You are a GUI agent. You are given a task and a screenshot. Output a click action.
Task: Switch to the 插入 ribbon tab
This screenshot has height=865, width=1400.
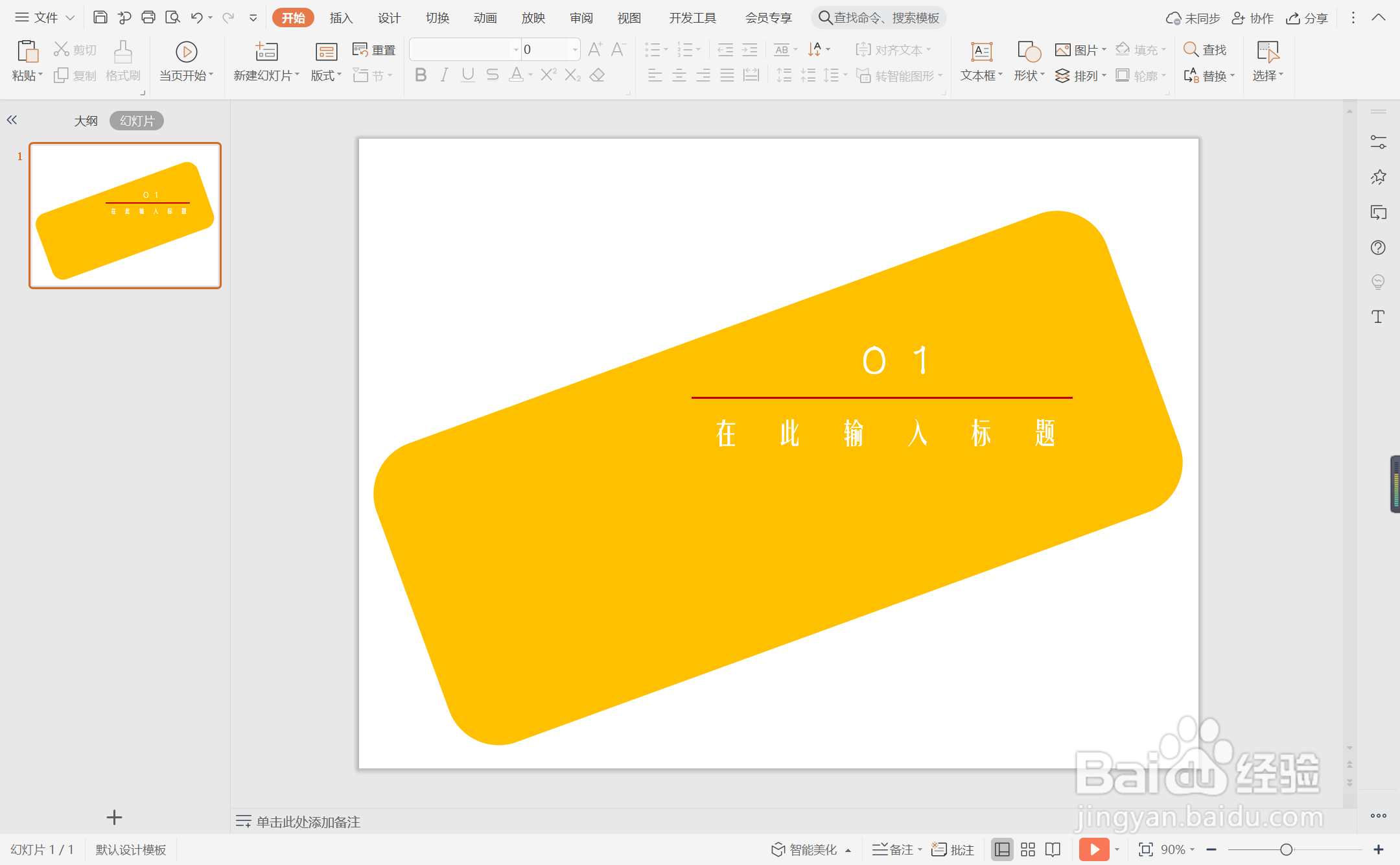coord(341,18)
